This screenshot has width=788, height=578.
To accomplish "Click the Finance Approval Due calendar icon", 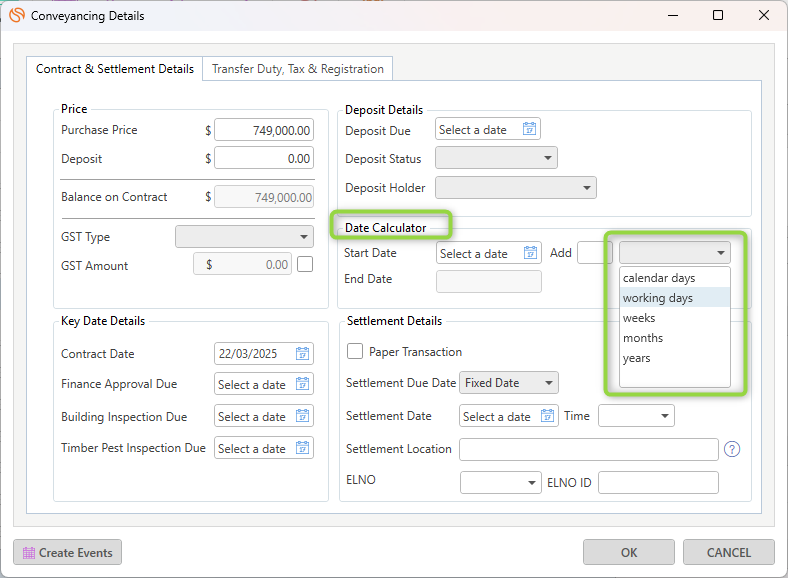I will (x=302, y=384).
